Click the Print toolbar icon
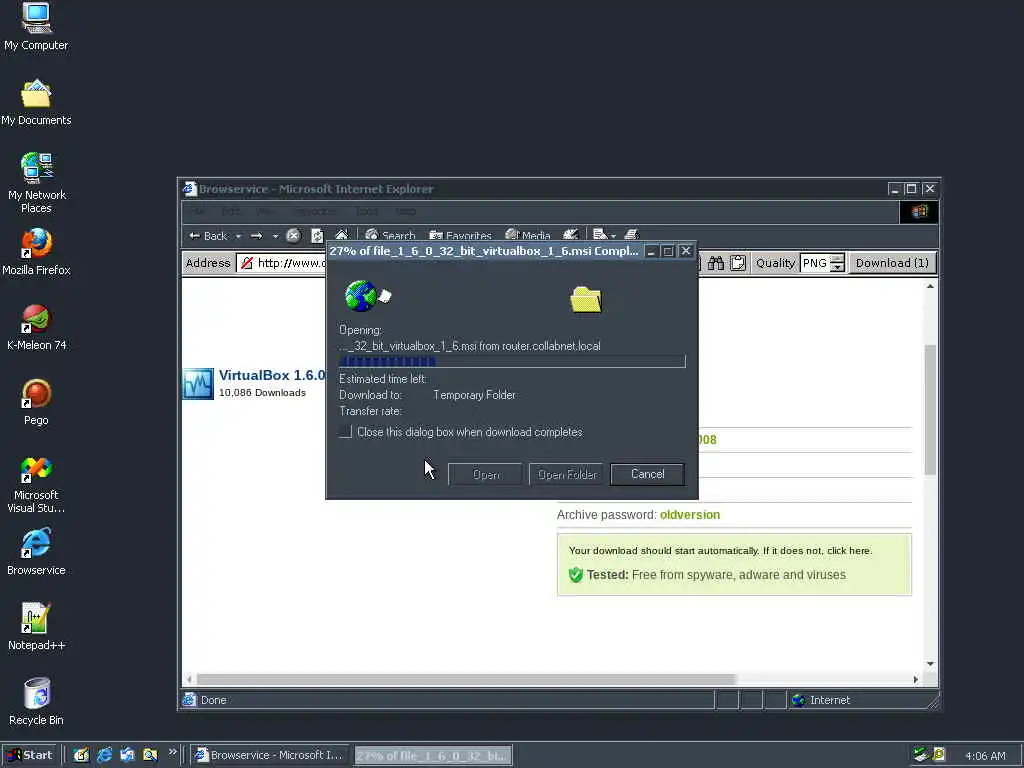 pos(631,234)
